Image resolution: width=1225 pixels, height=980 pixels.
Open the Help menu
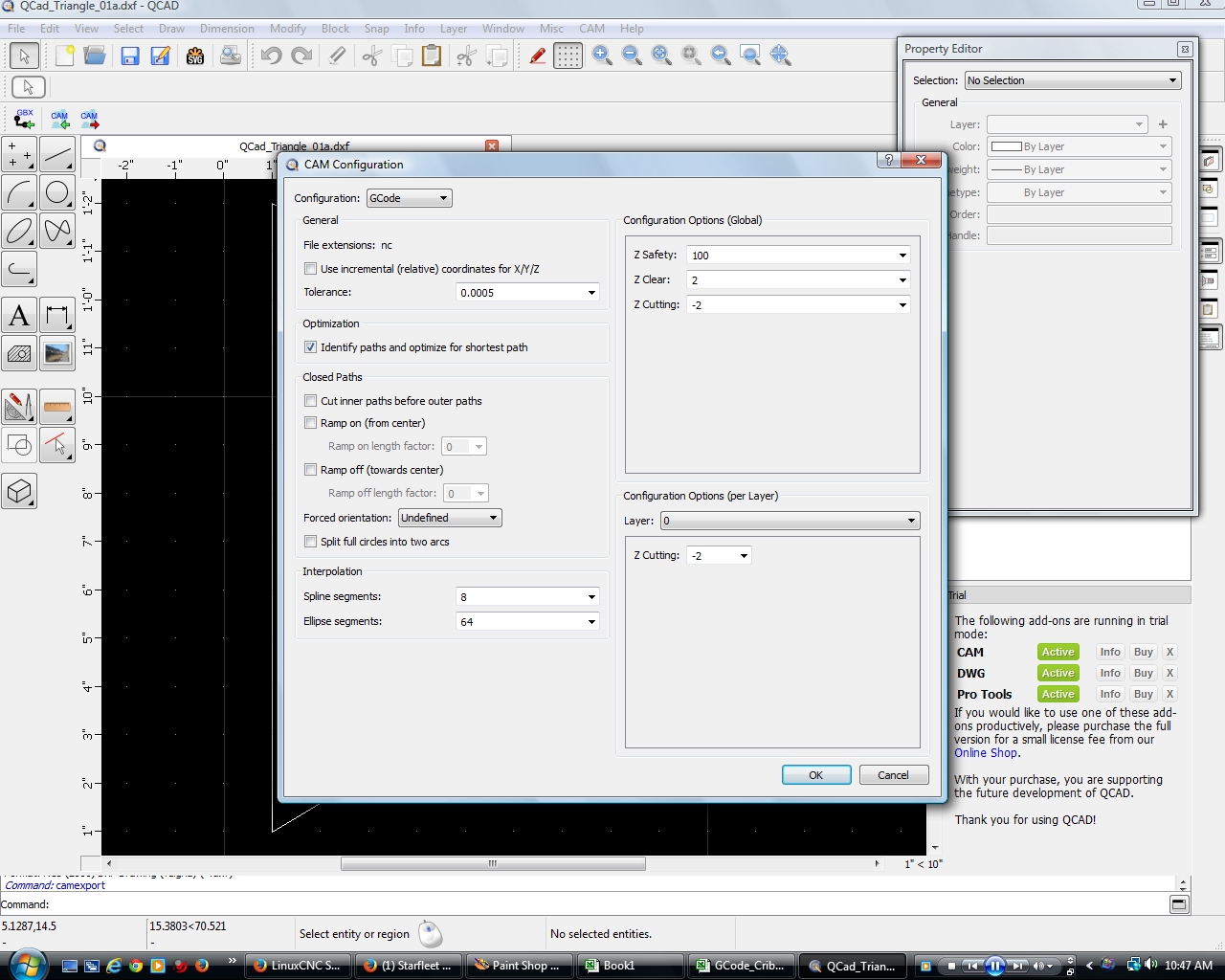pos(632,29)
